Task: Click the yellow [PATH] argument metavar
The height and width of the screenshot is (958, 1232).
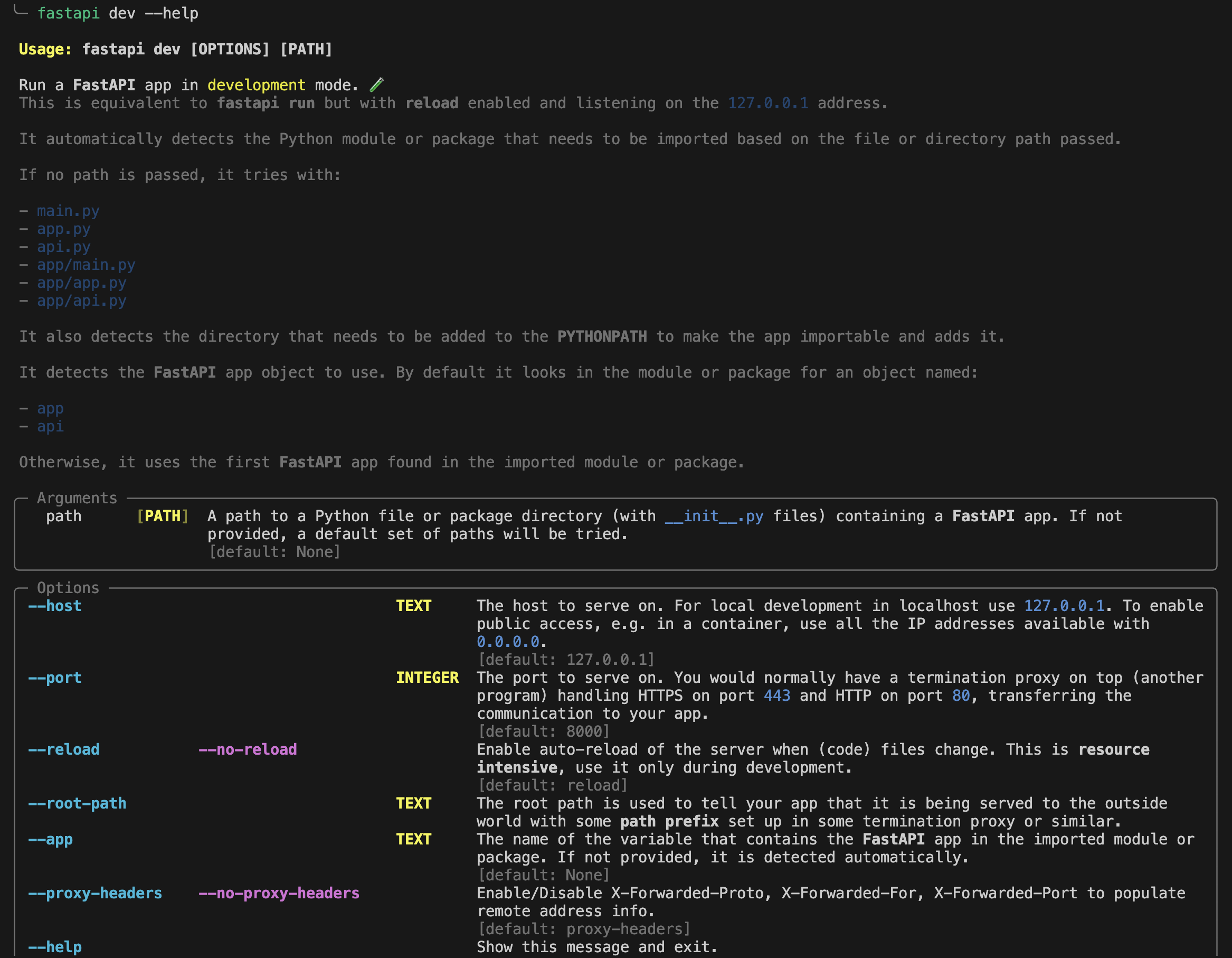Action: click(163, 516)
